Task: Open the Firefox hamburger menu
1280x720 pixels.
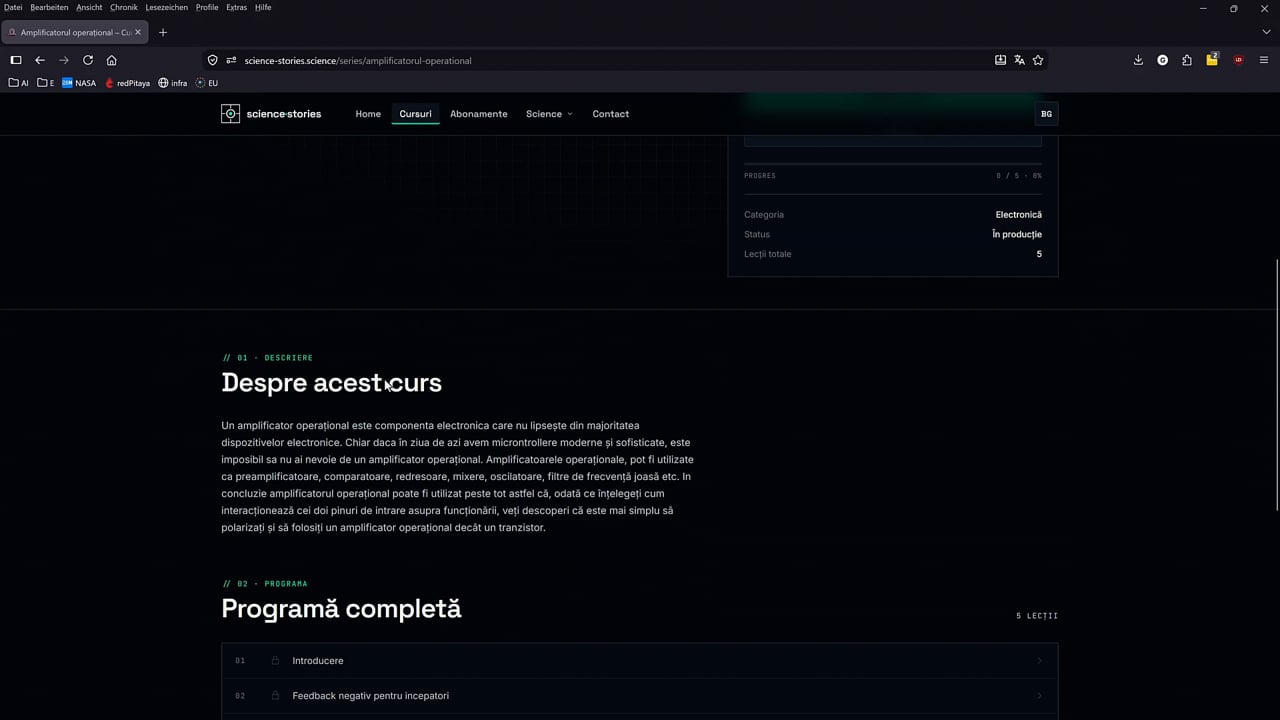Action: coord(1264,60)
